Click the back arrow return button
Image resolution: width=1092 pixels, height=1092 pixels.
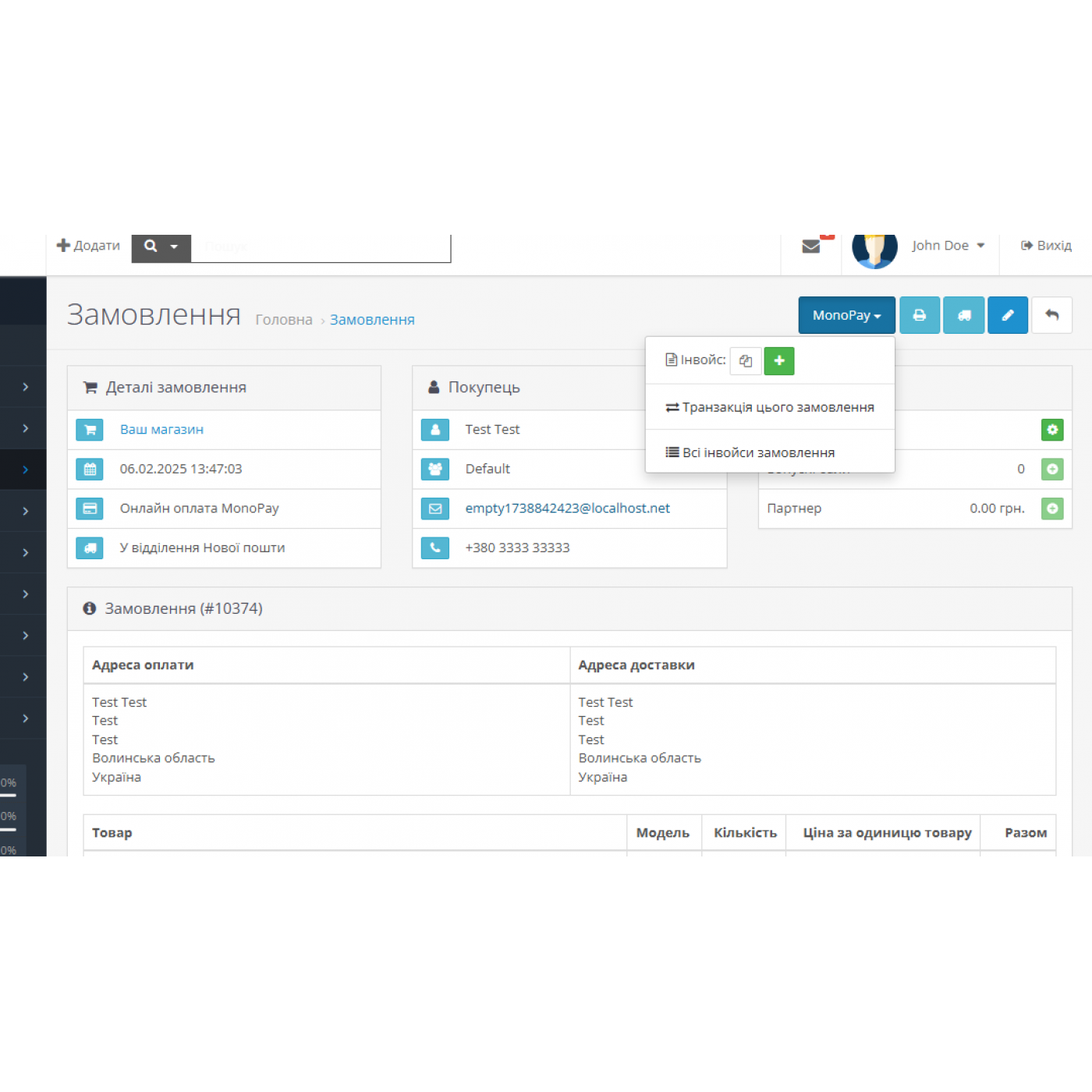(1051, 315)
